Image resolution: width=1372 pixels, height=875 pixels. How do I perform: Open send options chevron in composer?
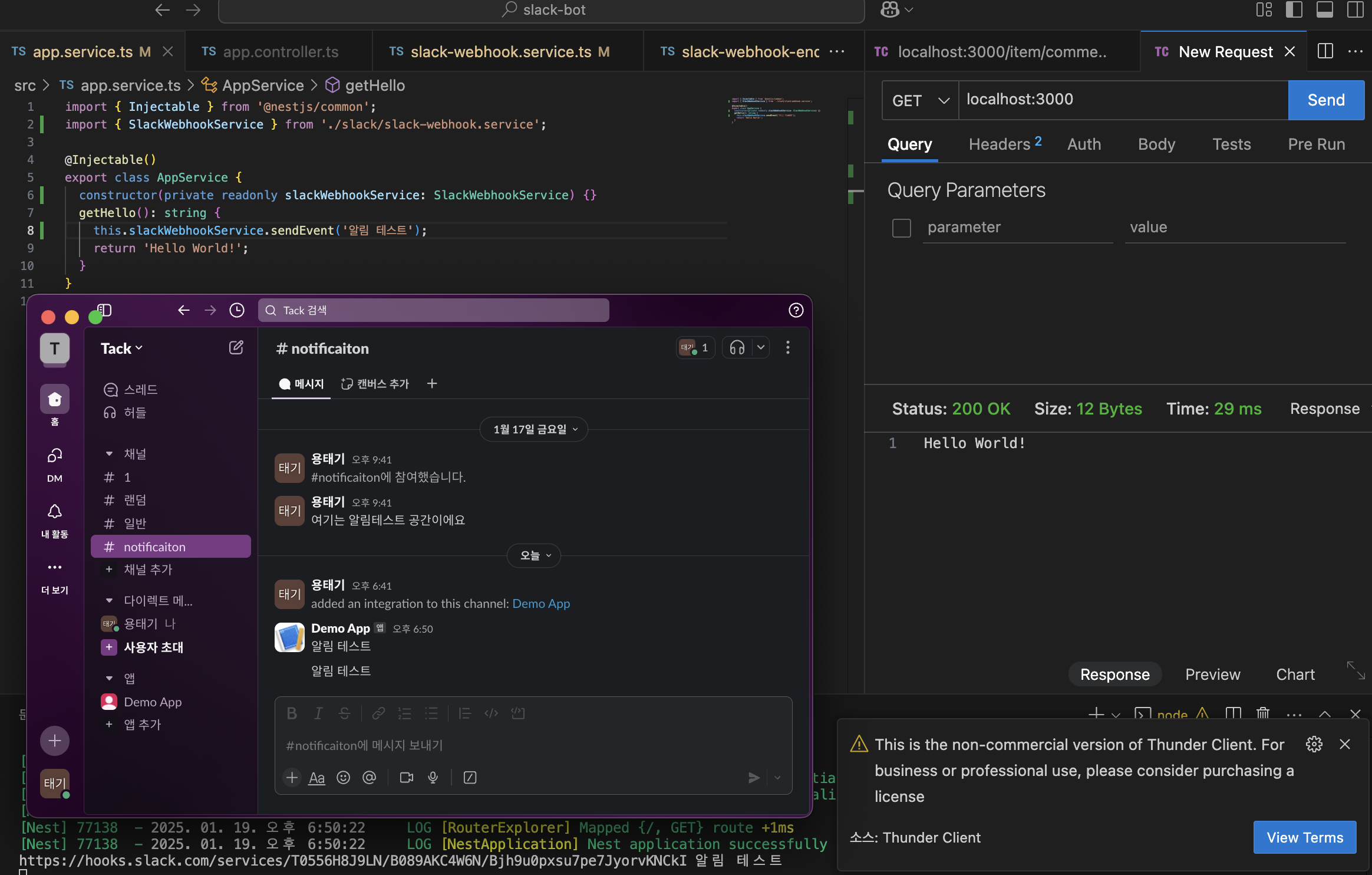777,778
